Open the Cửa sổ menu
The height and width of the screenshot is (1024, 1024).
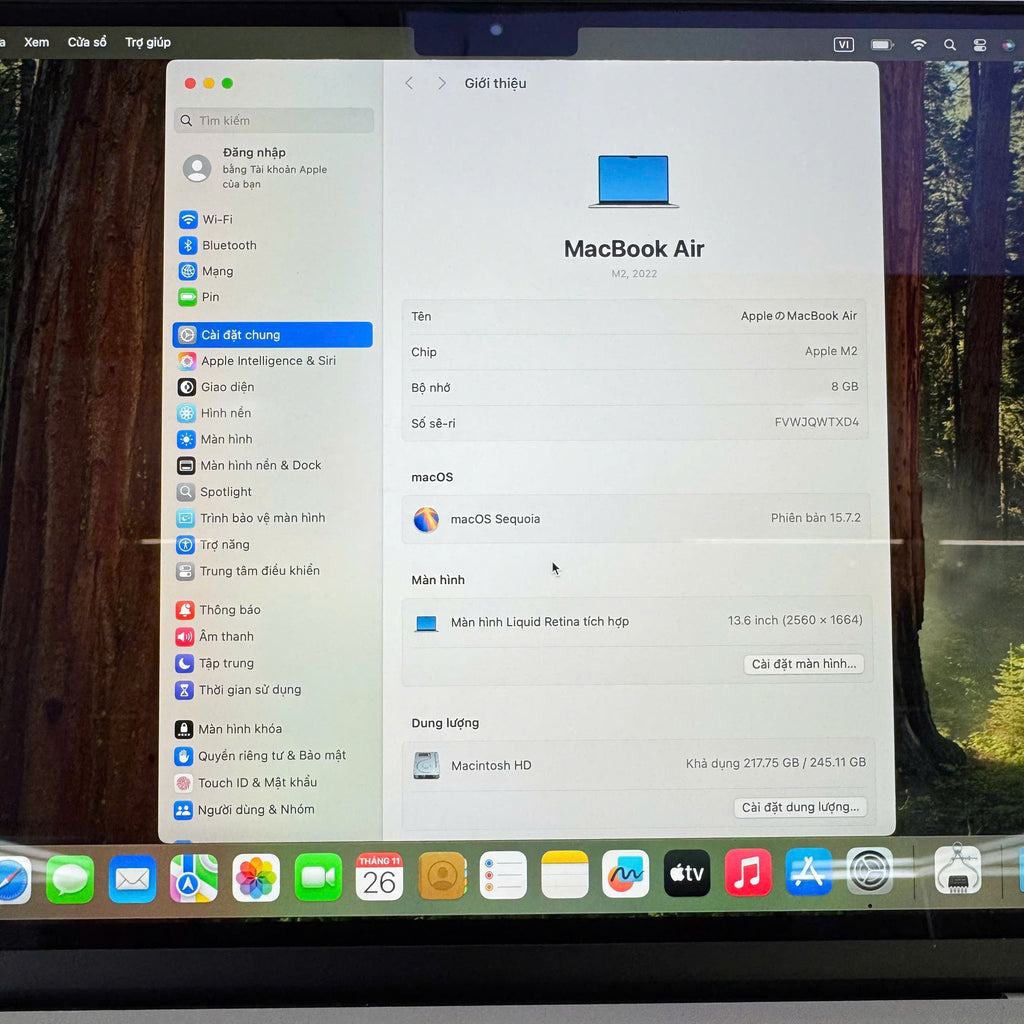click(87, 43)
